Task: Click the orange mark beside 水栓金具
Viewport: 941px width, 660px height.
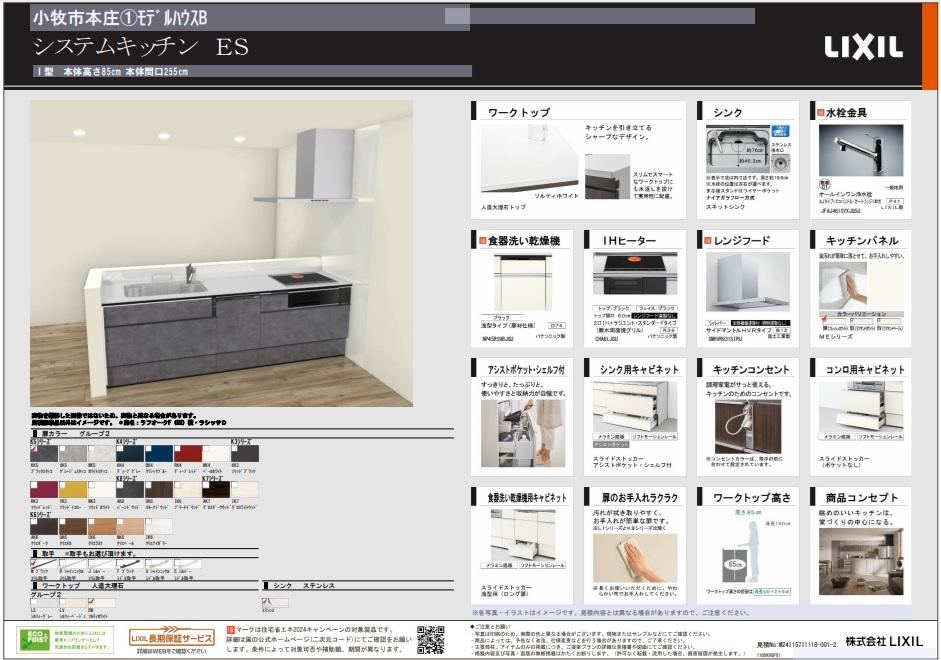Action: pos(820,112)
